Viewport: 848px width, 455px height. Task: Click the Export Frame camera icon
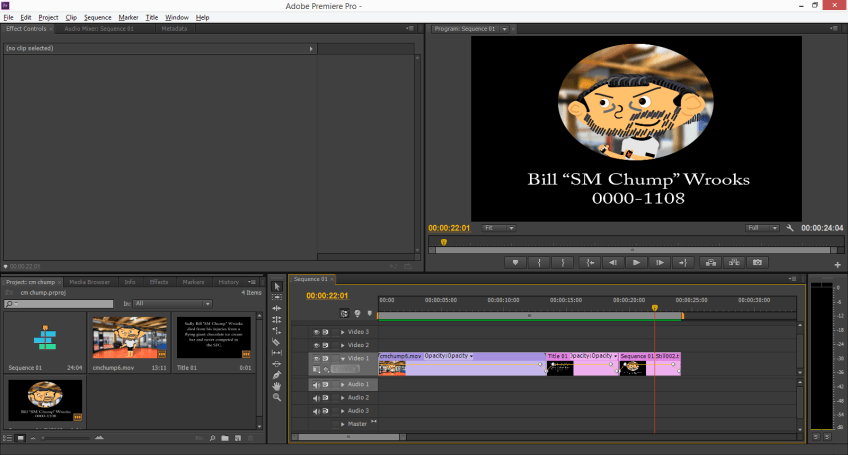(758, 262)
